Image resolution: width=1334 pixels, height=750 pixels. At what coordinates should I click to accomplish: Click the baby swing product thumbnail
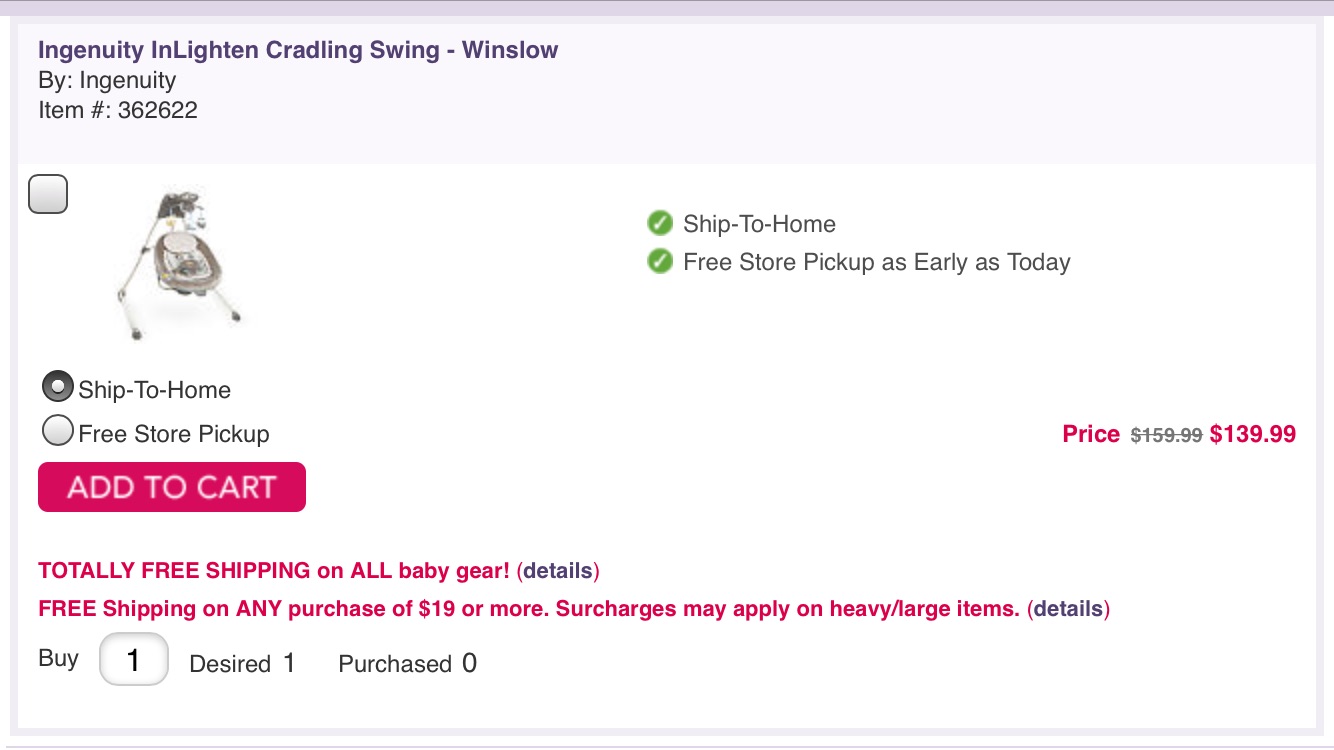pyautogui.click(x=180, y=262)
